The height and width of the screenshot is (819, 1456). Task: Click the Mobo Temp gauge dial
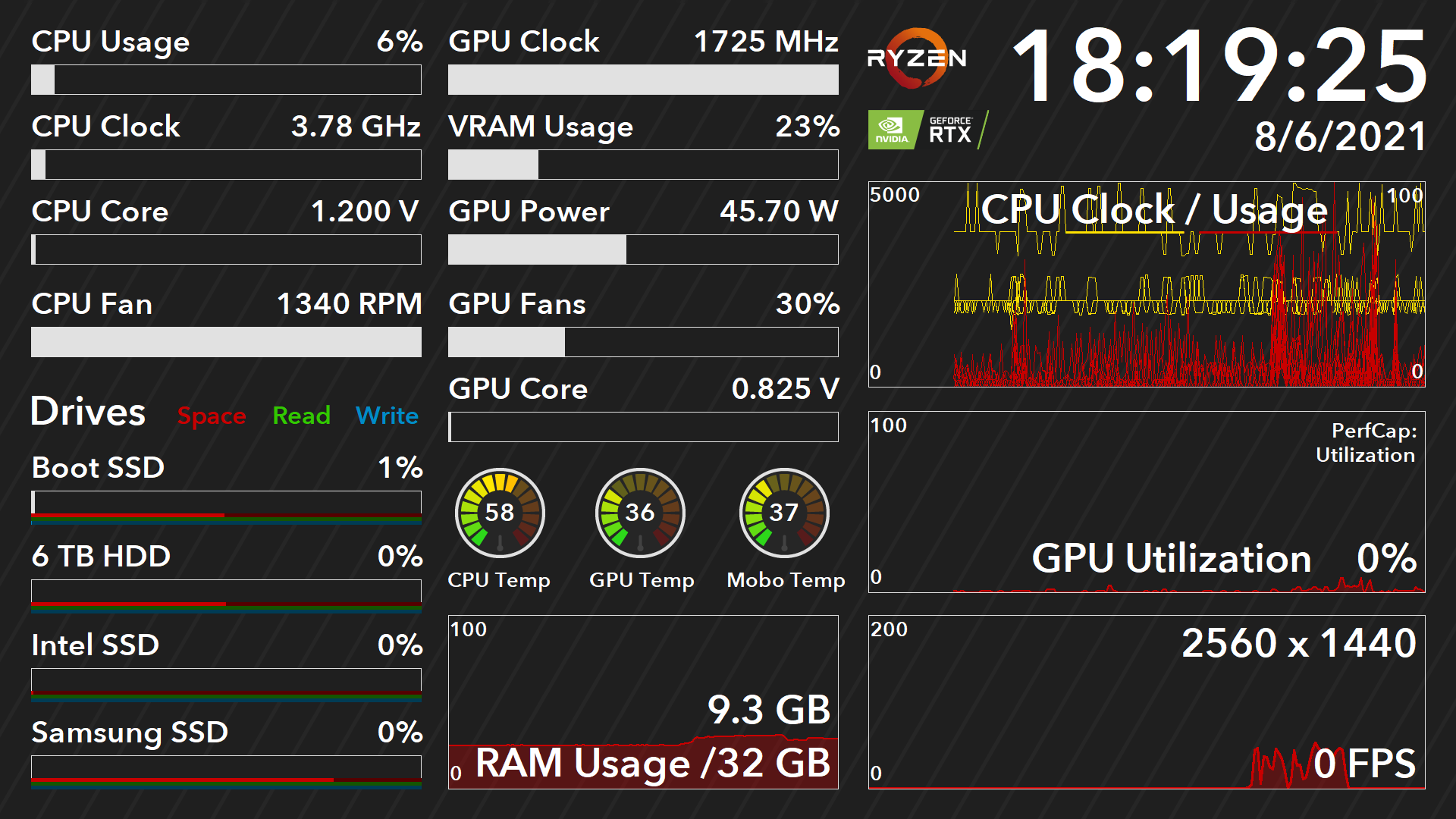pyautogui.click(x=784, y=513)
